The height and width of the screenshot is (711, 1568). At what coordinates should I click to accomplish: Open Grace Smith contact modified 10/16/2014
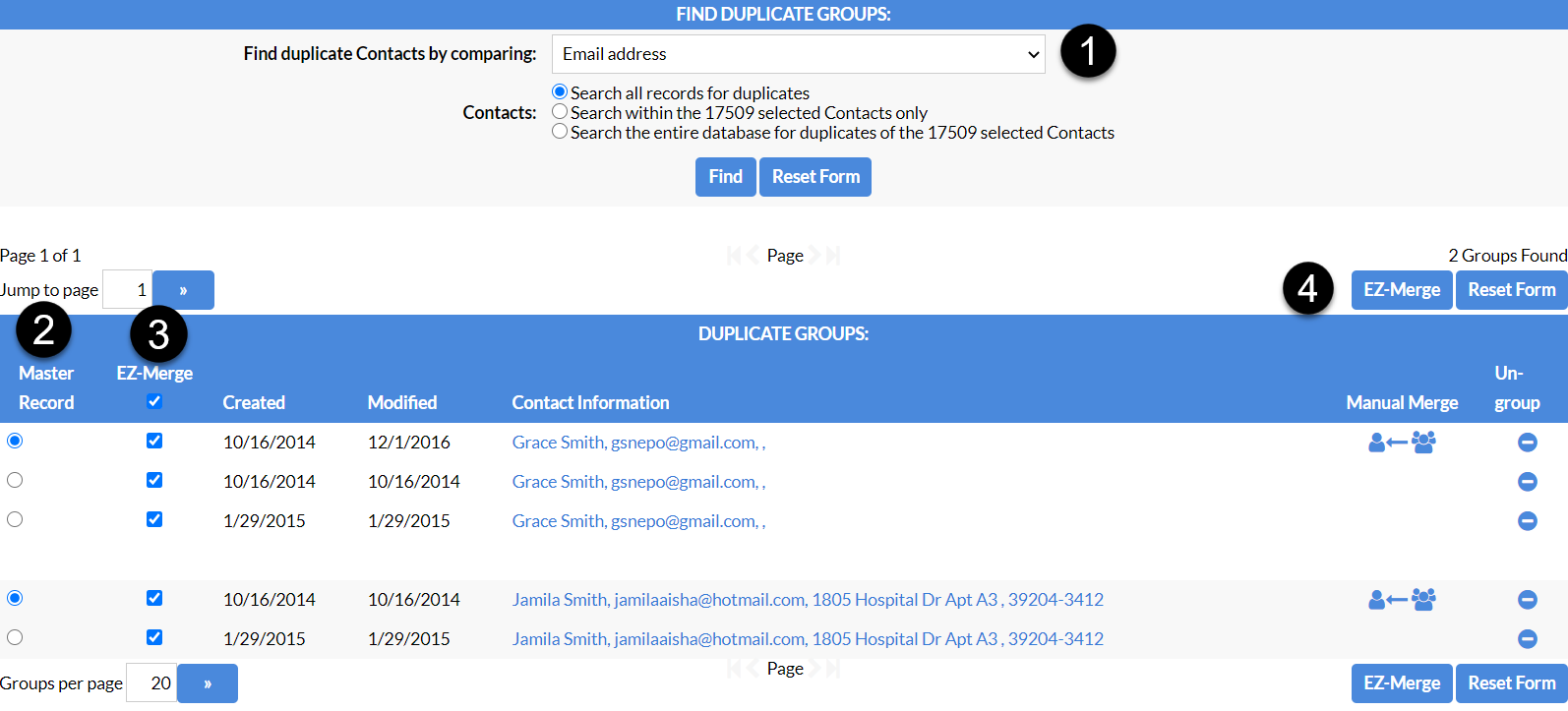(638, 482)
